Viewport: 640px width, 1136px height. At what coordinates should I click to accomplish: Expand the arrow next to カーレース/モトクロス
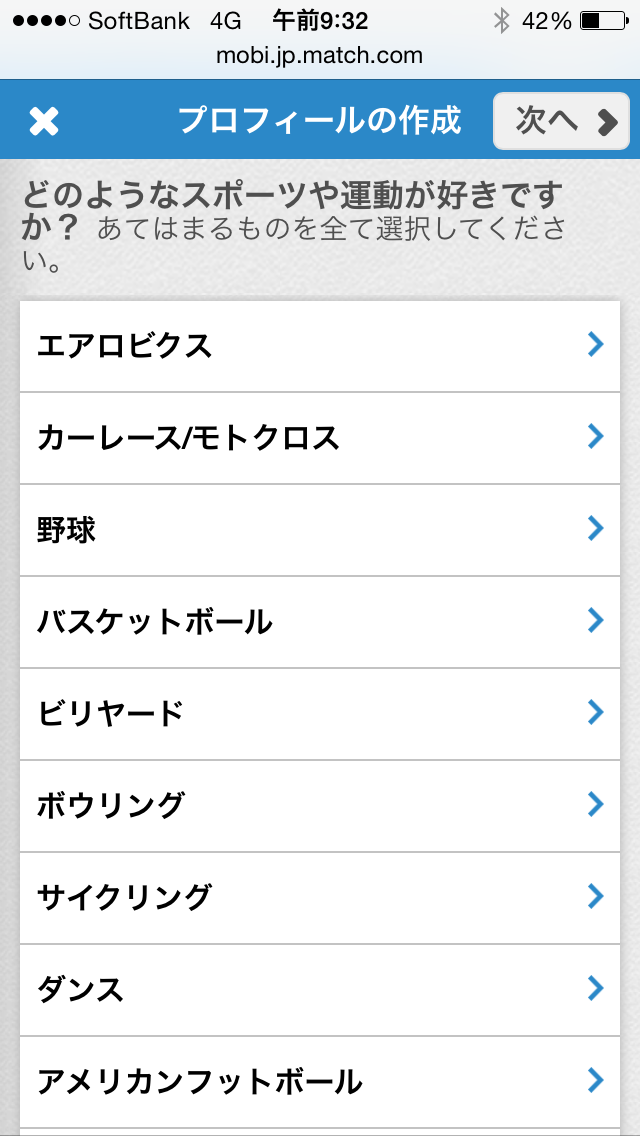tap(596, 437)
